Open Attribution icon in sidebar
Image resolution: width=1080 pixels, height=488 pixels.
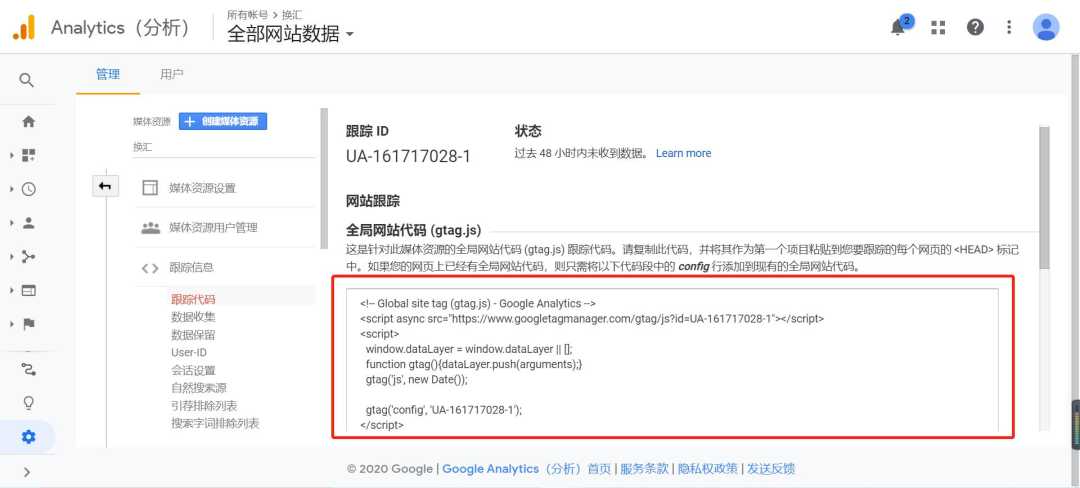(28, 370)
